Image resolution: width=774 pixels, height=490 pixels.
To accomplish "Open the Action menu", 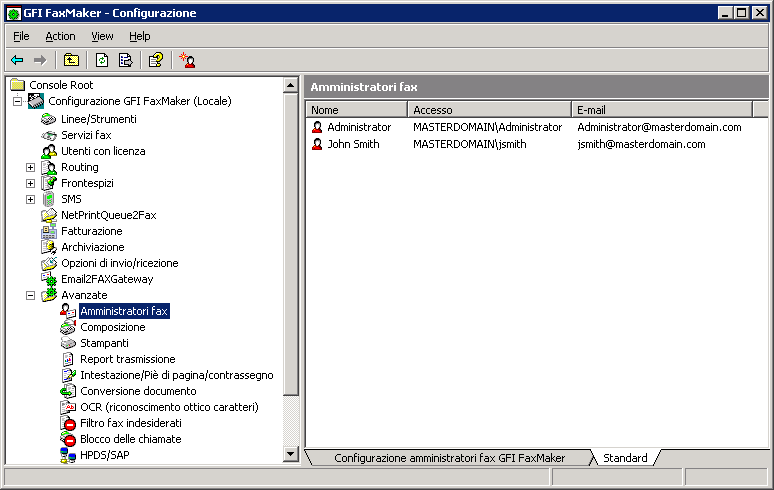I will pos(60,36).
